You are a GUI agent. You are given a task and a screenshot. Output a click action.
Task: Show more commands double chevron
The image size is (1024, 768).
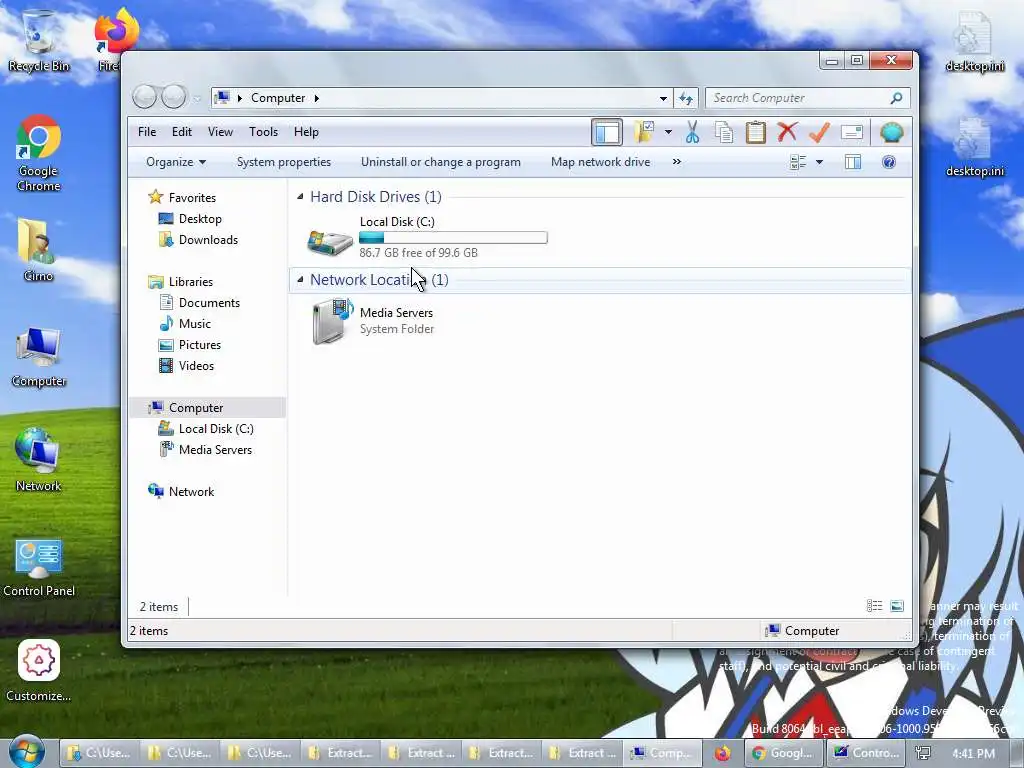point(677,161)
